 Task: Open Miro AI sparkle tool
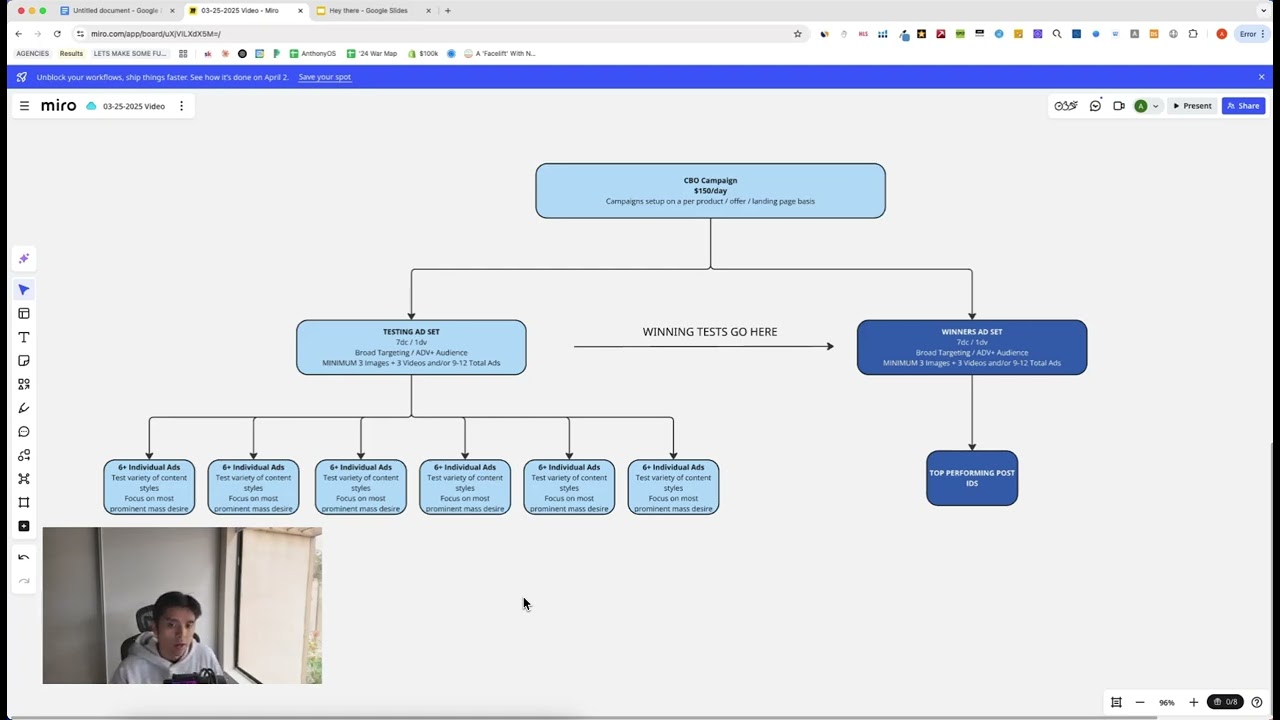(24, 259)
